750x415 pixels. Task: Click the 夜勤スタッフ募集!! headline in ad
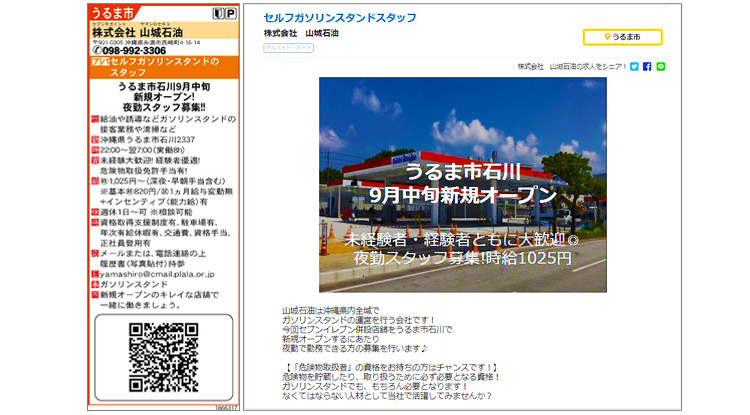164,107
